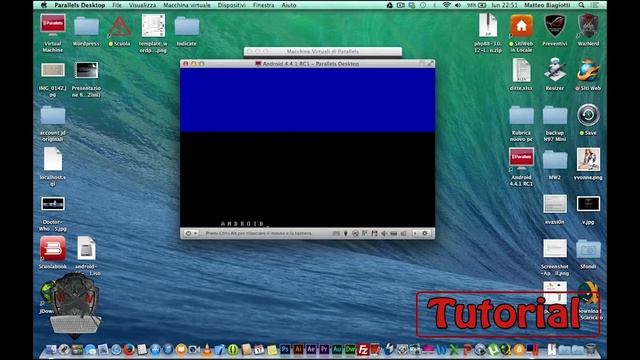Open FileZilla (Fz) from the Dock
The width and height of the screenshot is (640, 360).
tap(363, 349)
